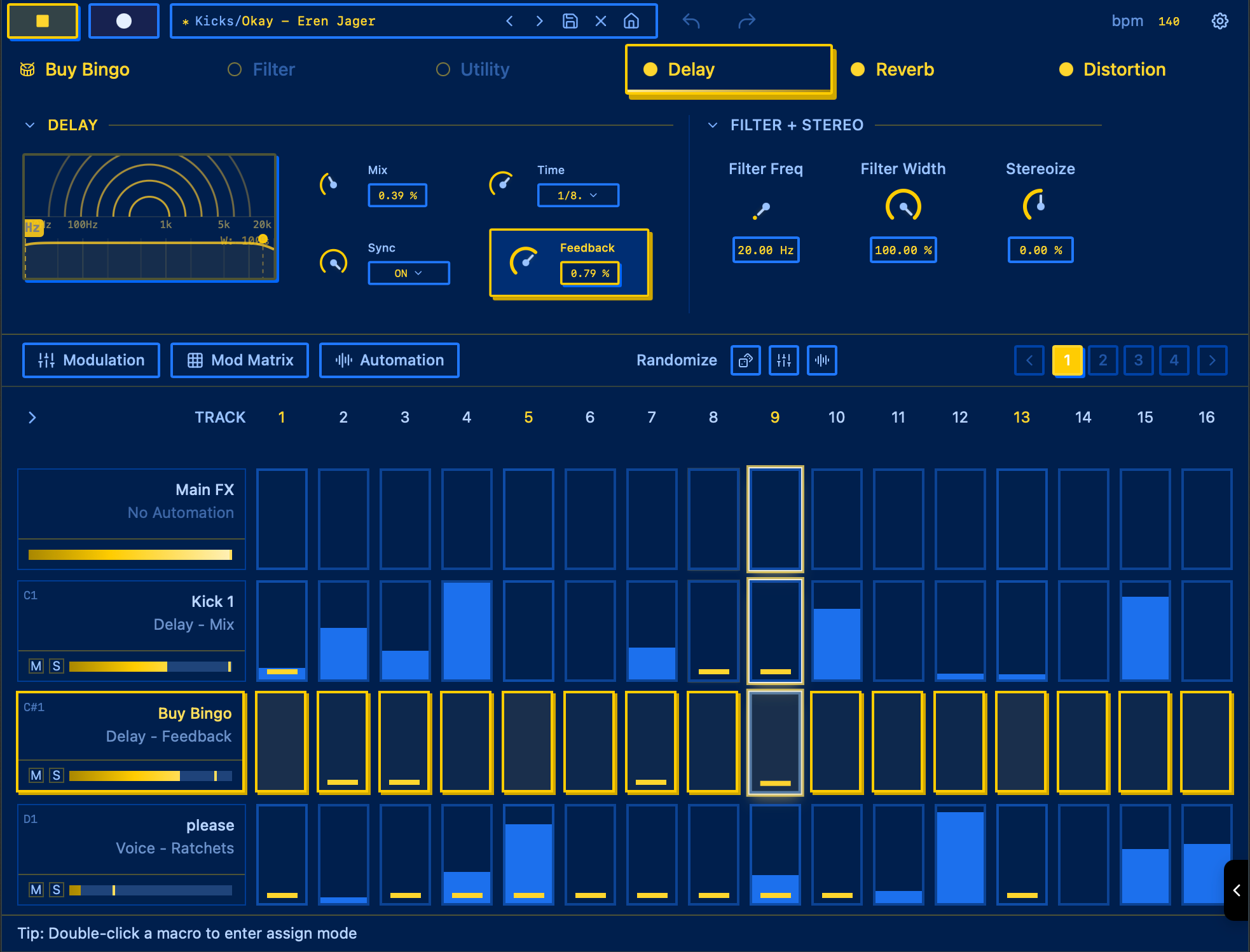Click the Feedback value field

[589, 273]
